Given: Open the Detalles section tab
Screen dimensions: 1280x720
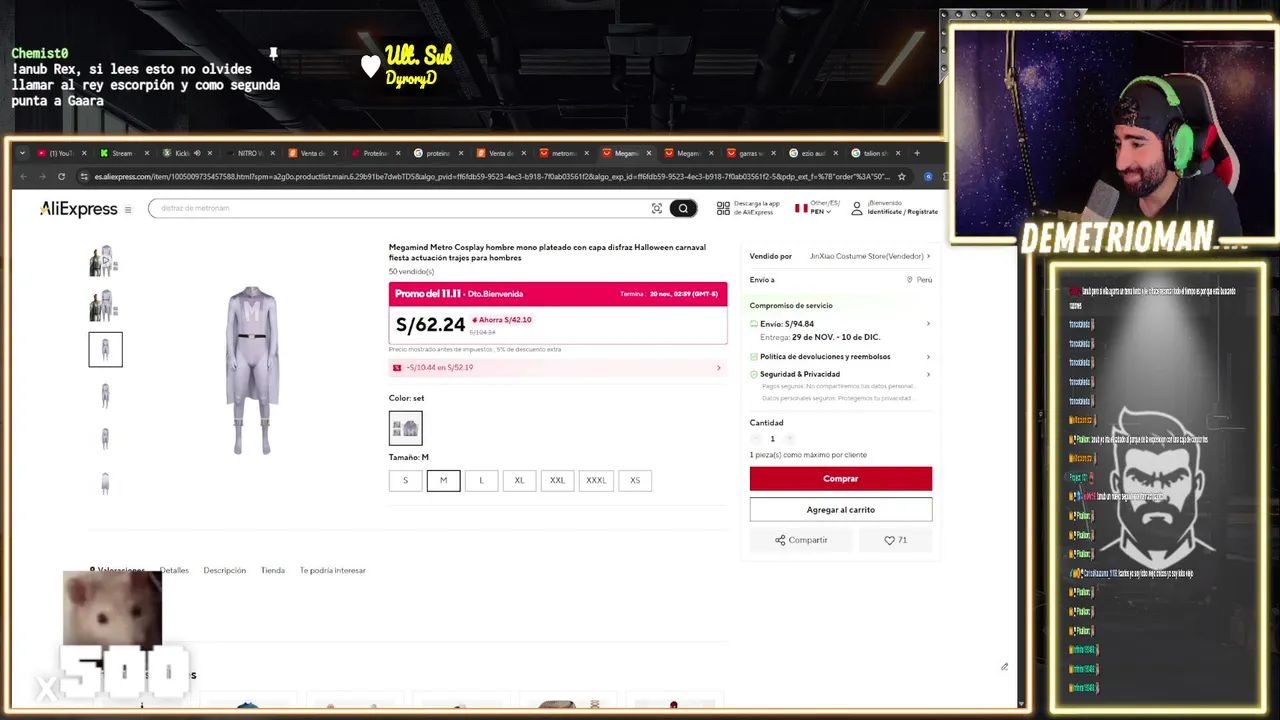Looking at the screenshot, I should (x=174, y=570).
